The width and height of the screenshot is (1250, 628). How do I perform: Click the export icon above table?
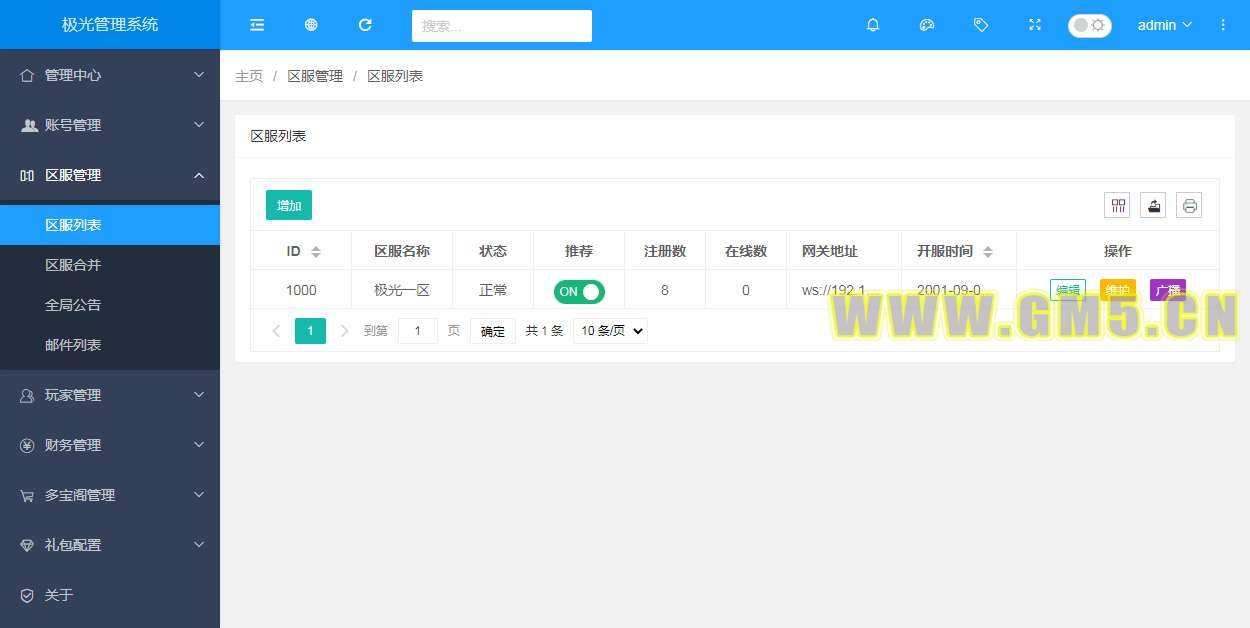[1153, 206]
